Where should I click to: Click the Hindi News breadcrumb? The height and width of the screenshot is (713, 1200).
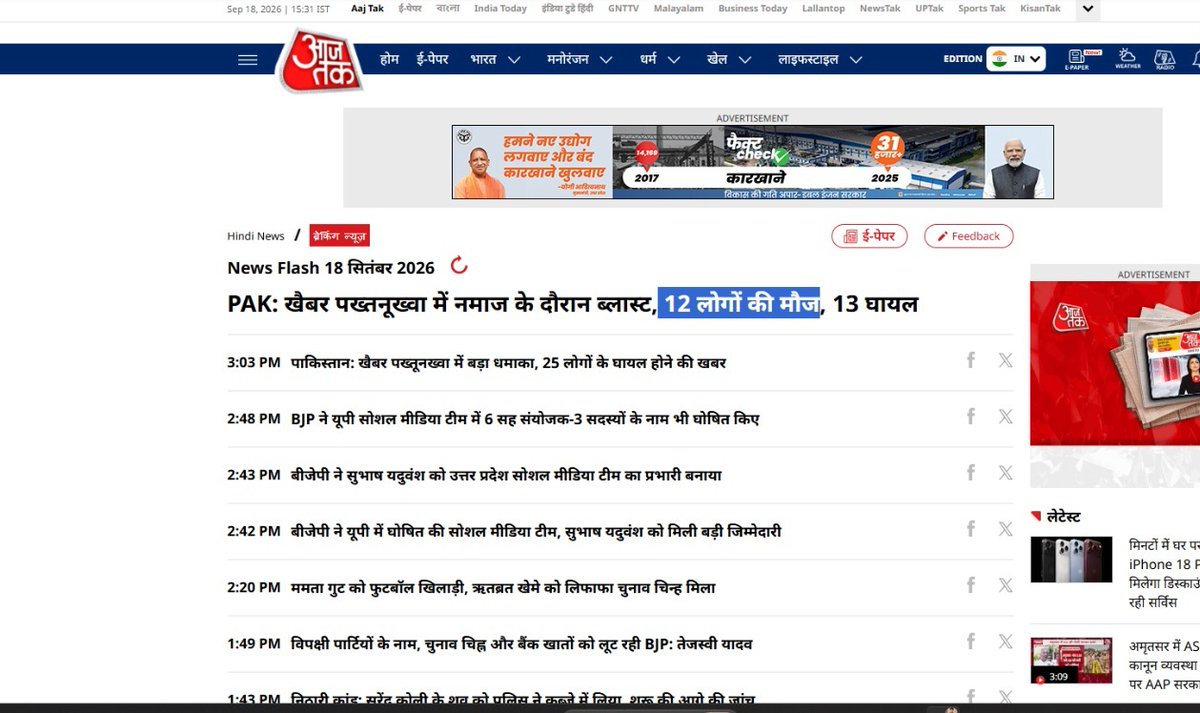point(256,236)
